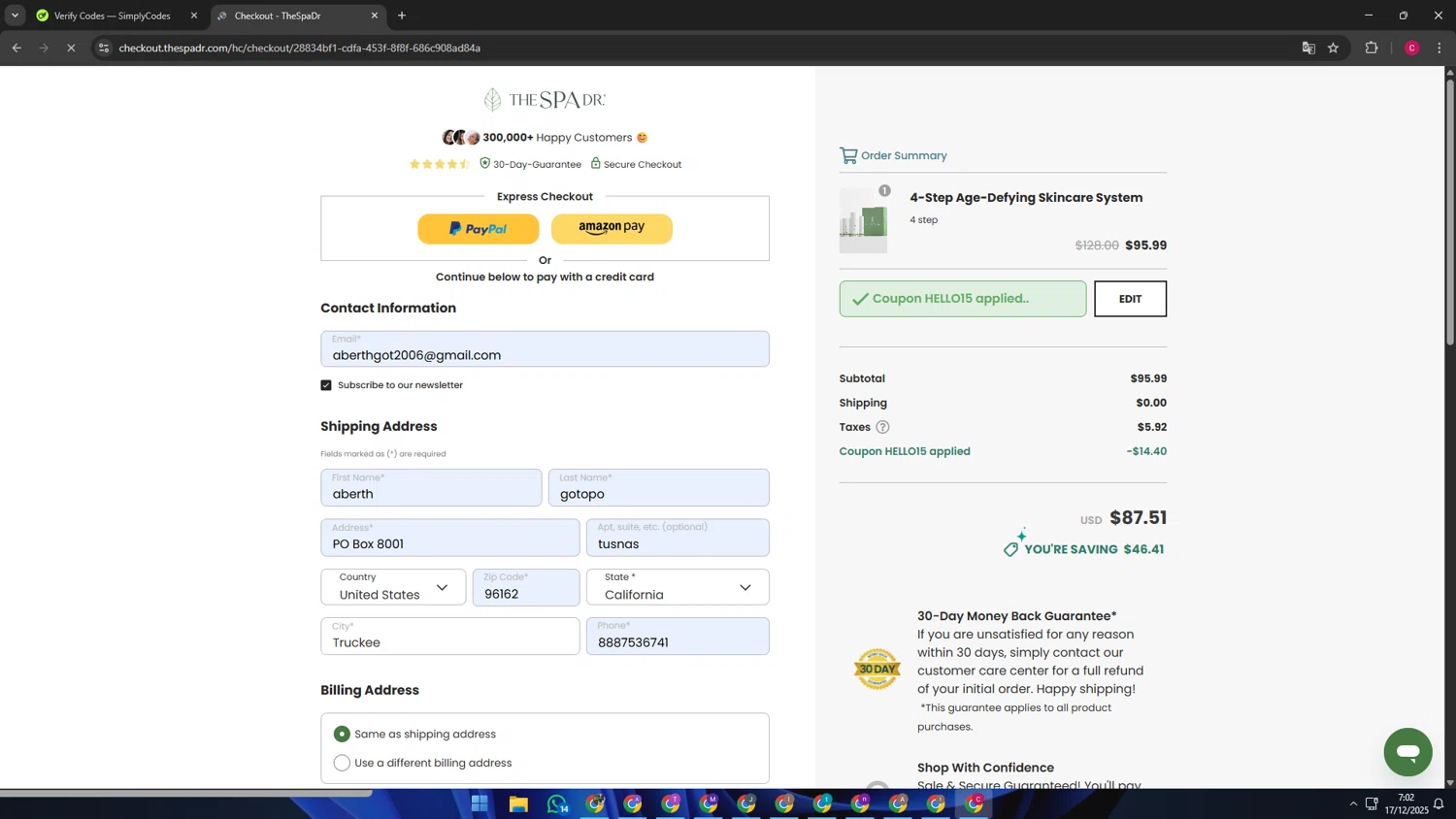Click the Zip Code field
The width and height of the screenshot is (1456, 819).
526,587
